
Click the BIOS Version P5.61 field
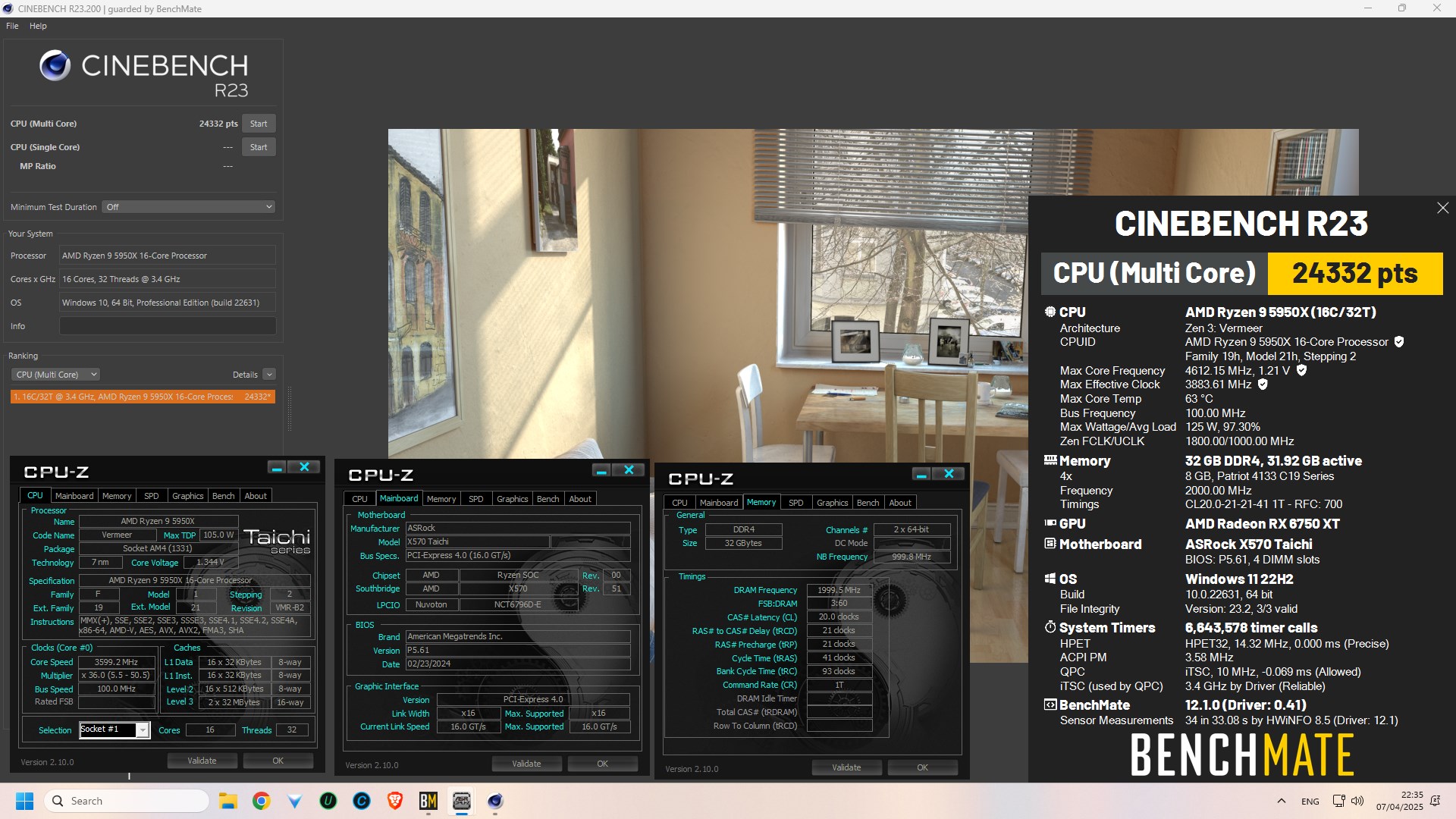coord(518,651)
